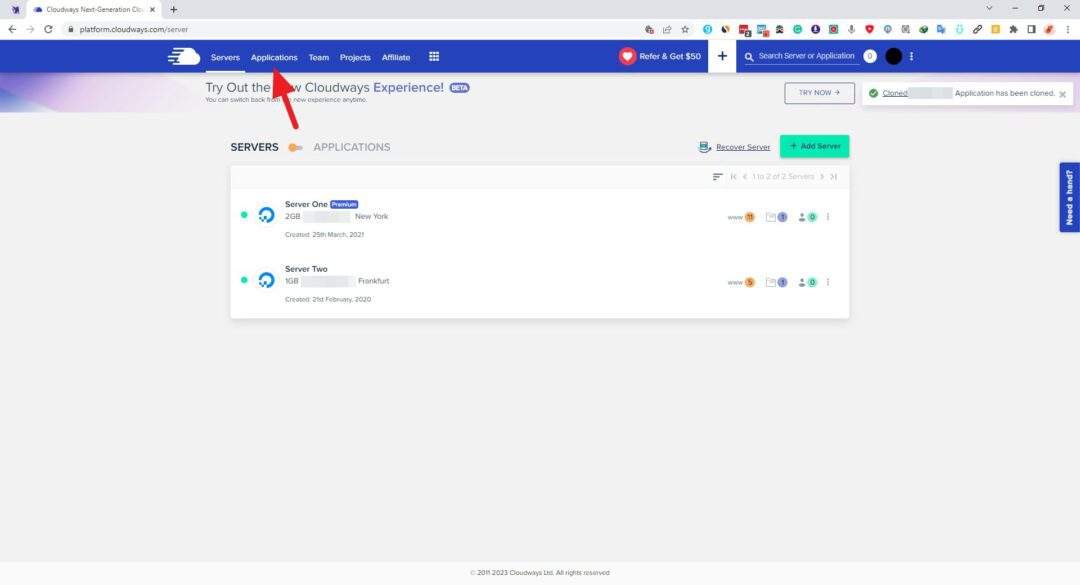This screenshot has width=1080, height=585.
Task: Click the Cloudways cloud logo
Action: coord(184,57)
